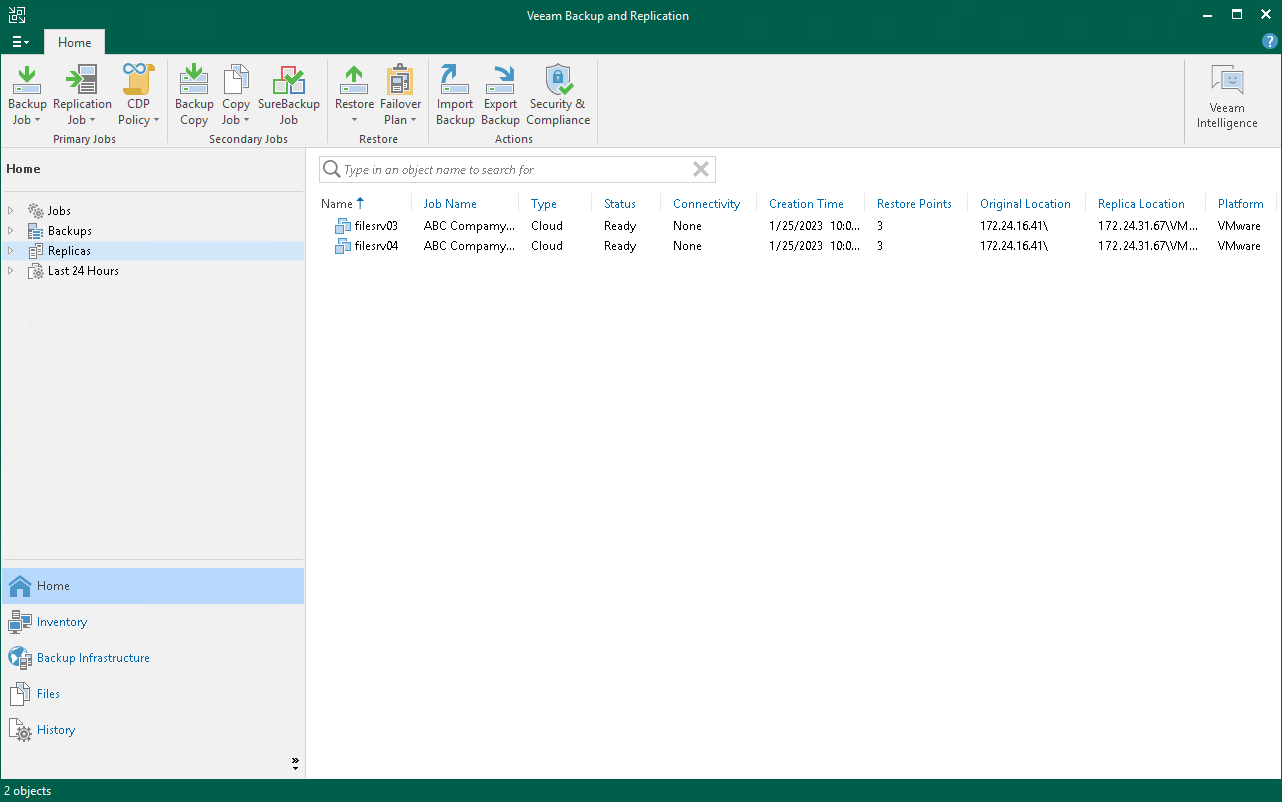Switch to the Inventory view
1282x802 pixels.
coord(62,622)
